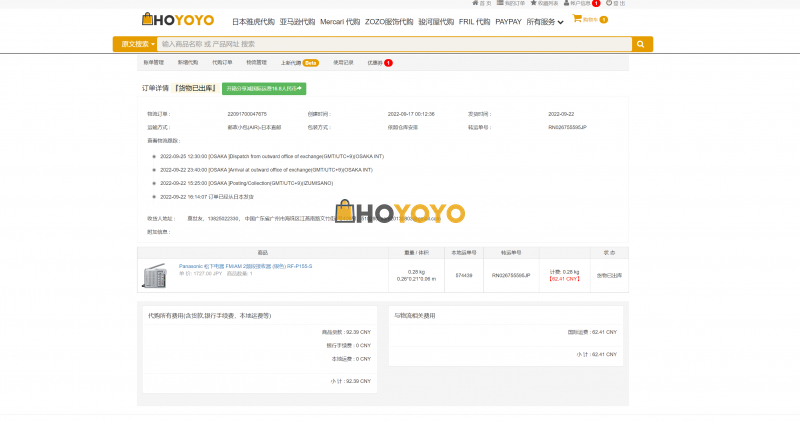Click the 'Posting/Collection' tracking entry
This screenshot has height=422, width=800.
point(246,183)
